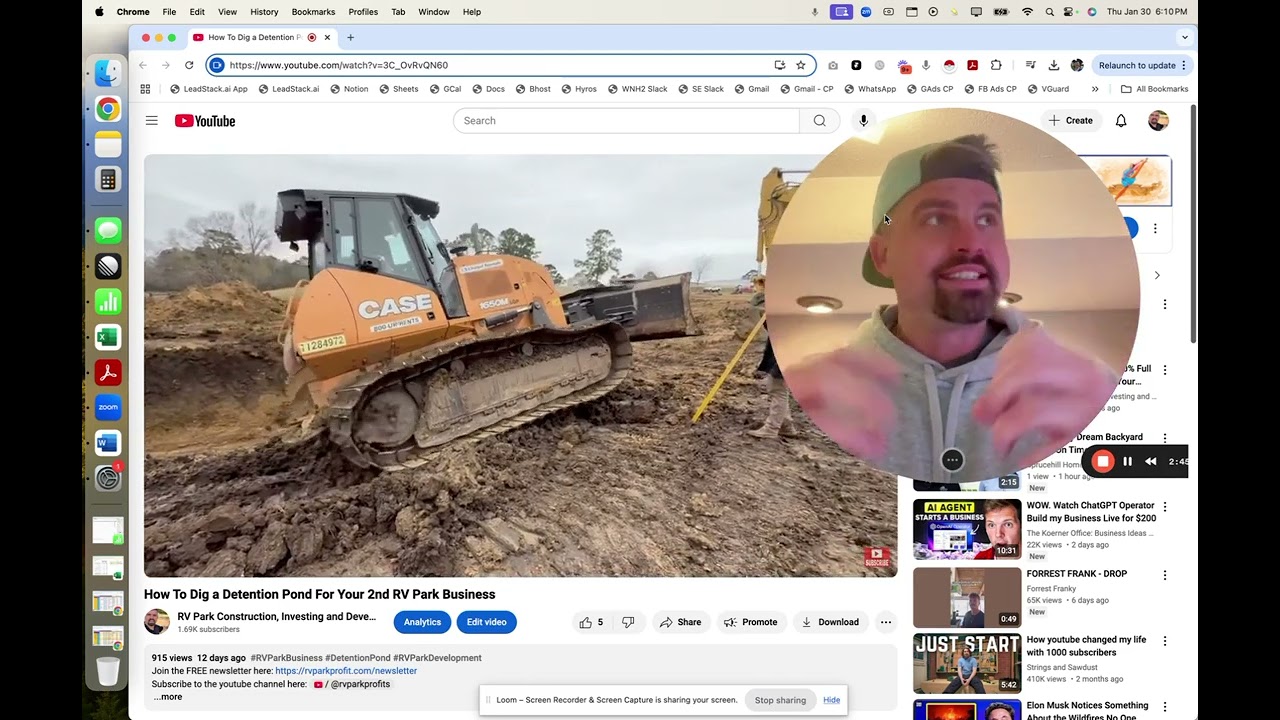Click the YouTube search magnifier button
The height and width of the screenshot is (720, 1280).
819,121
